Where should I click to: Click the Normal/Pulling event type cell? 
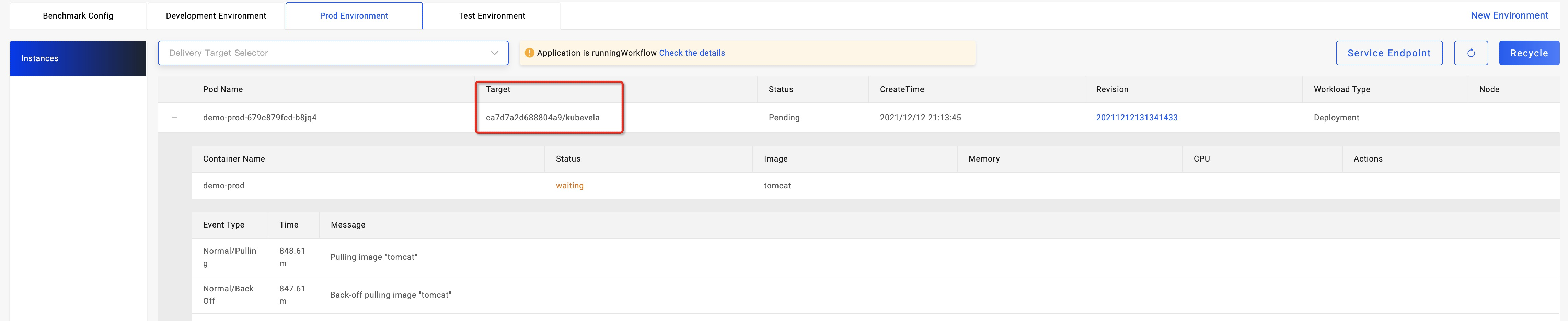(x=230, y=257)
